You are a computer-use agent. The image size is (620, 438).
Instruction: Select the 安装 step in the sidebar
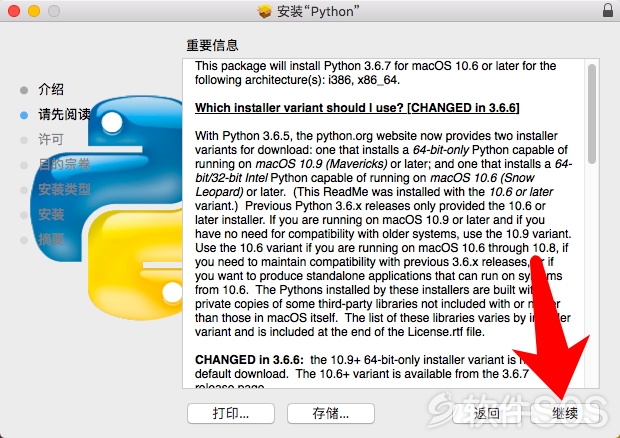pos(51,214)
